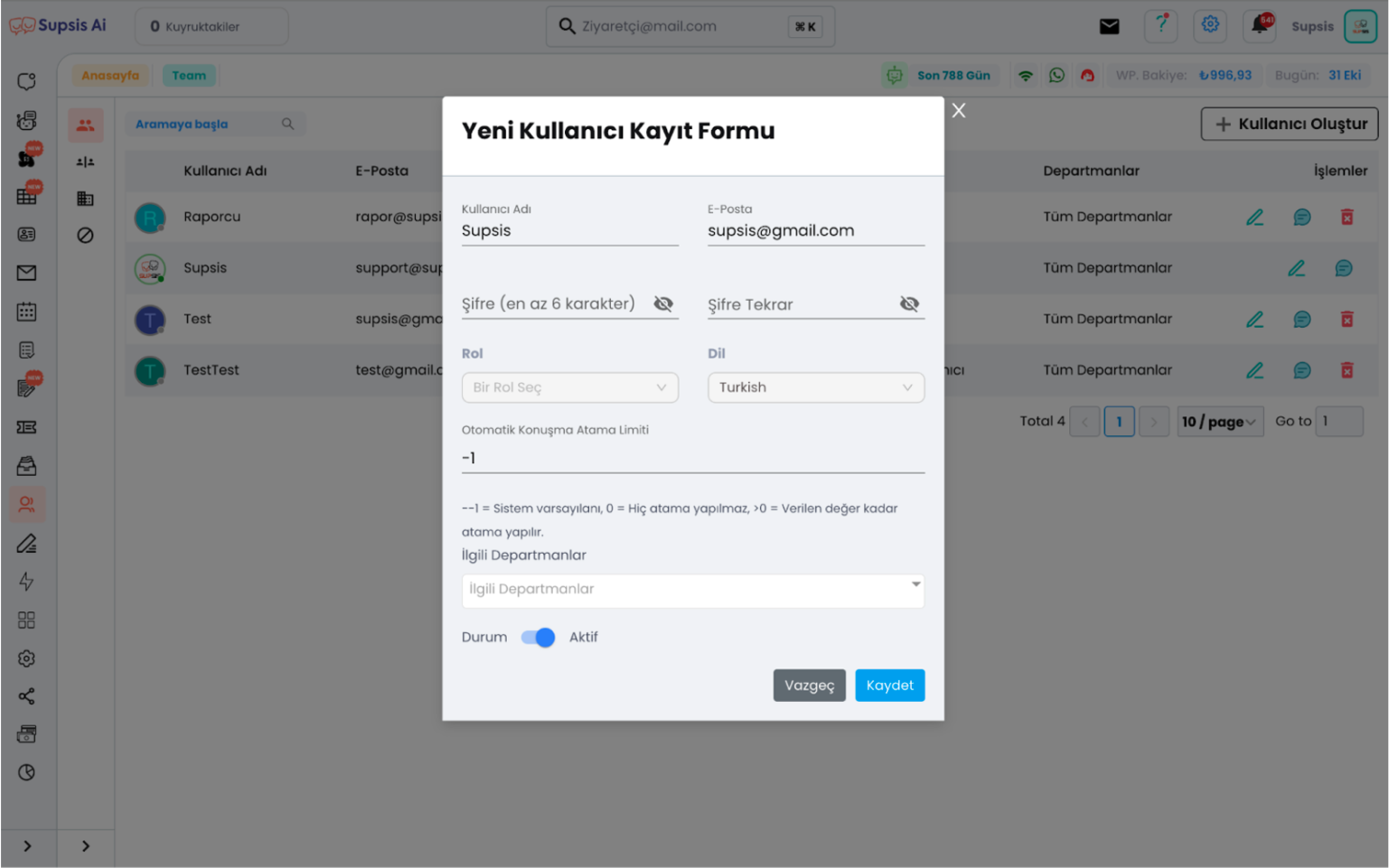Show password in Şifre Tekrar field
This screenshot has height=868, width=1389.
click(909, 304)
